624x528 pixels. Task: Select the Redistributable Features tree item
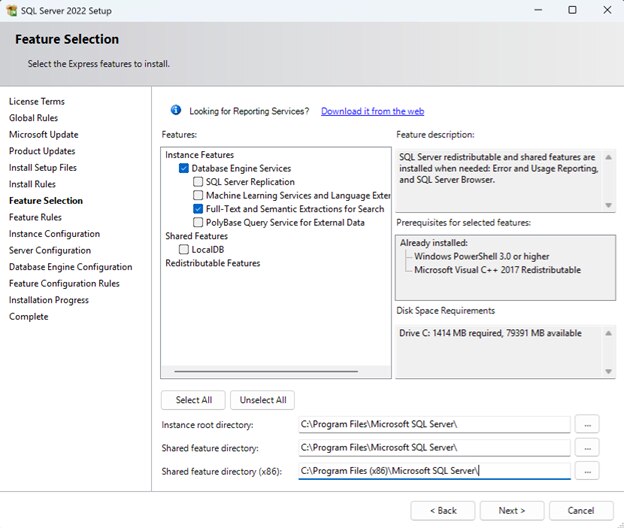[x=213, y=263]
